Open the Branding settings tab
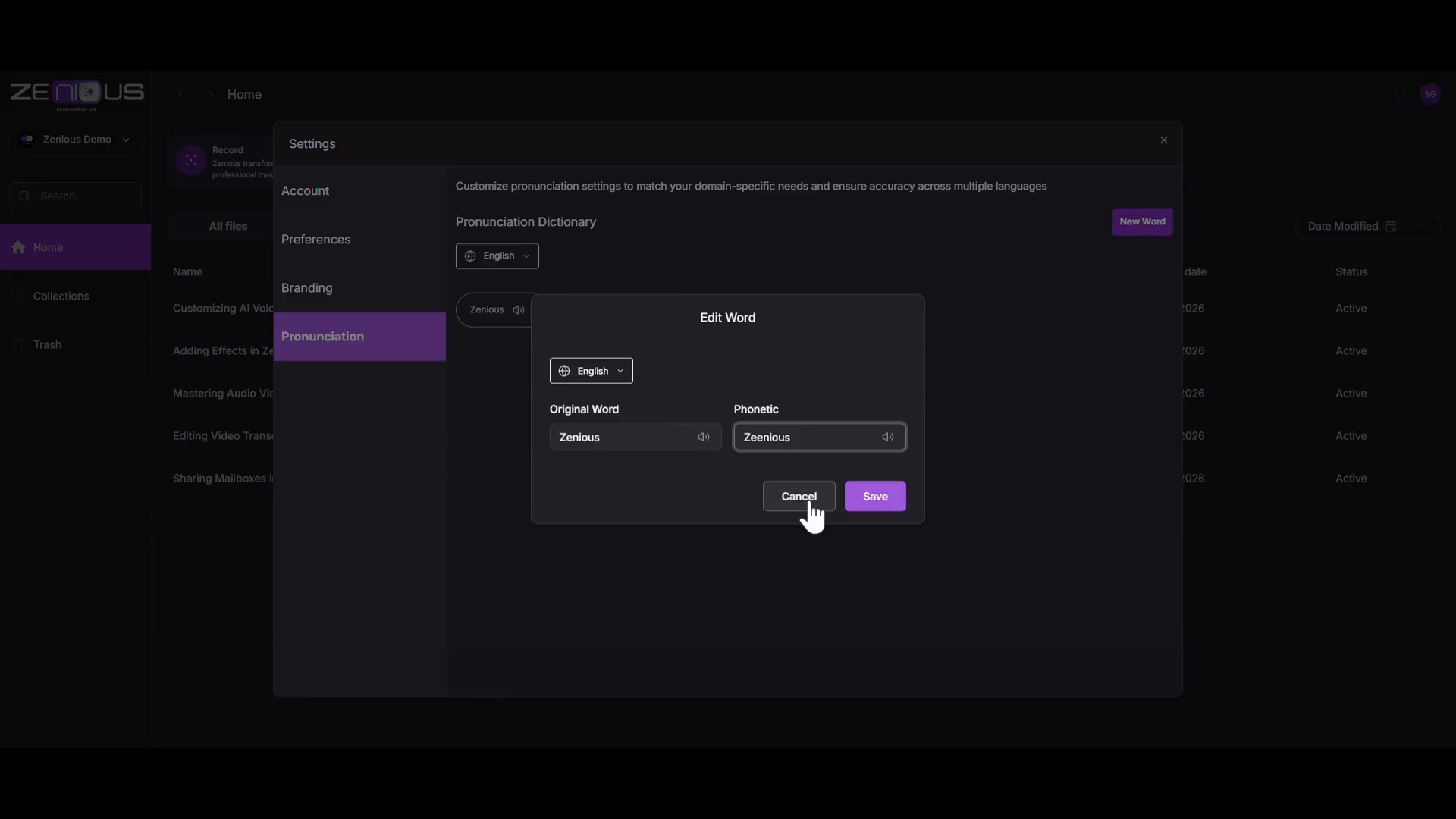Viewport: 1456px width, 819px height. tap(306, 288)
